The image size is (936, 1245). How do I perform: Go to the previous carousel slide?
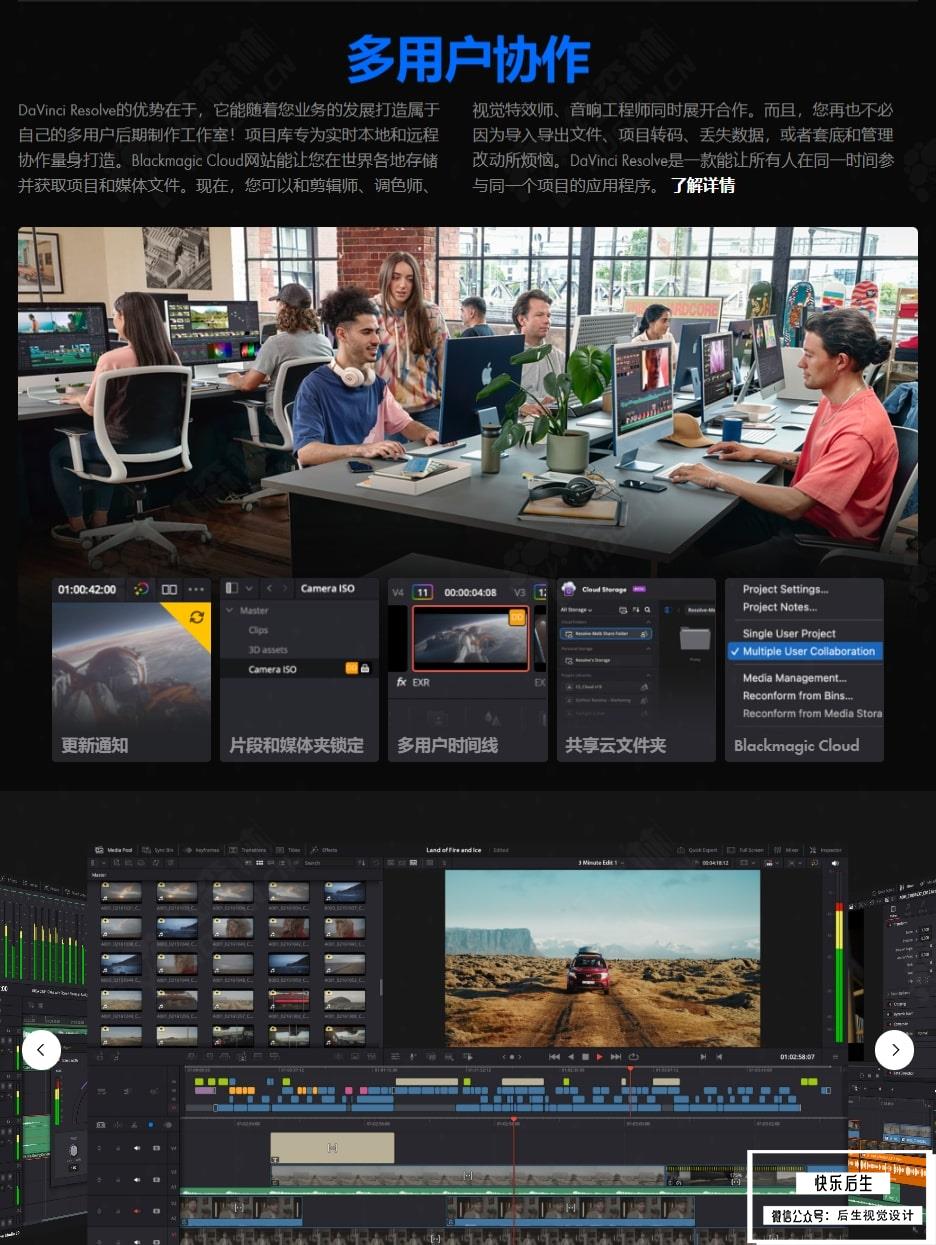(41, 1050)
